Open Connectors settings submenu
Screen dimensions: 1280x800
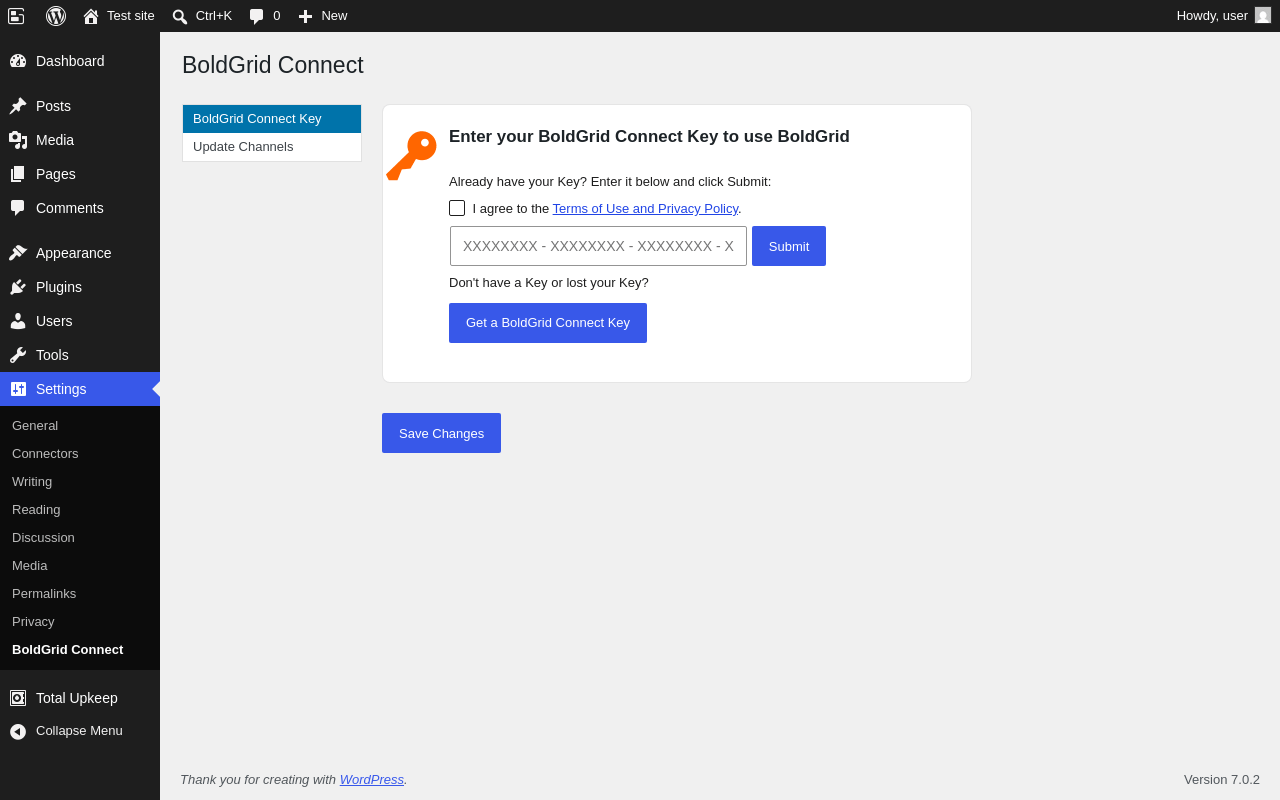click(x=45, y=454)
